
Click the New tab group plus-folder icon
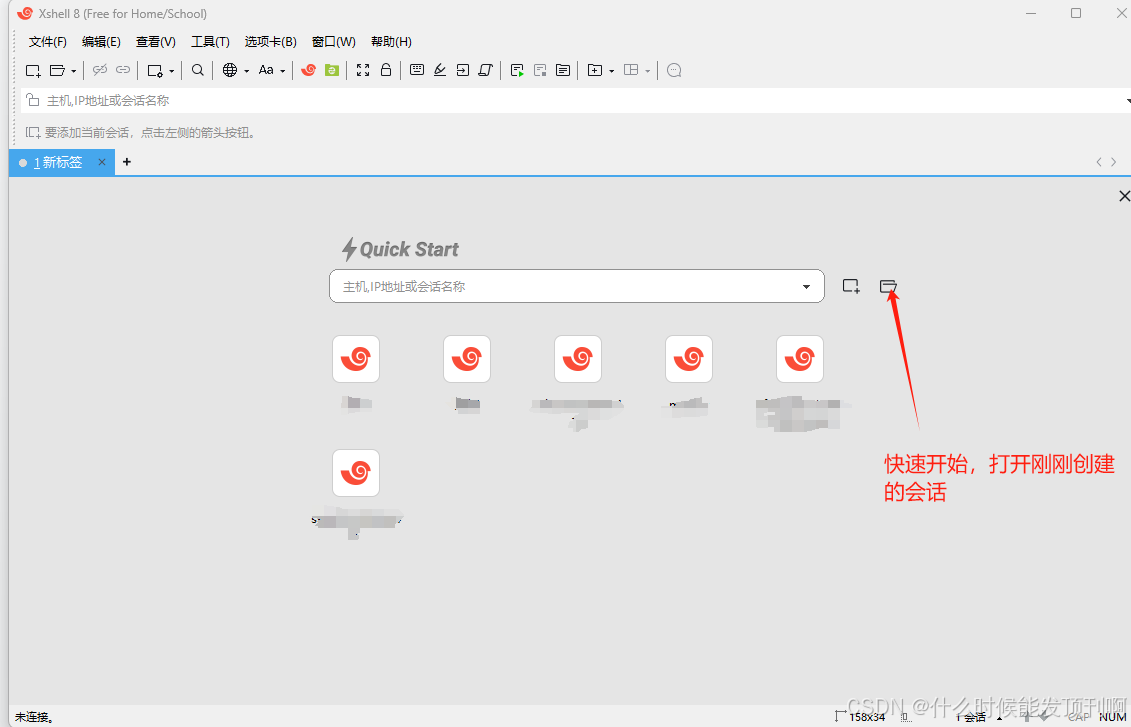coord(595,71)
